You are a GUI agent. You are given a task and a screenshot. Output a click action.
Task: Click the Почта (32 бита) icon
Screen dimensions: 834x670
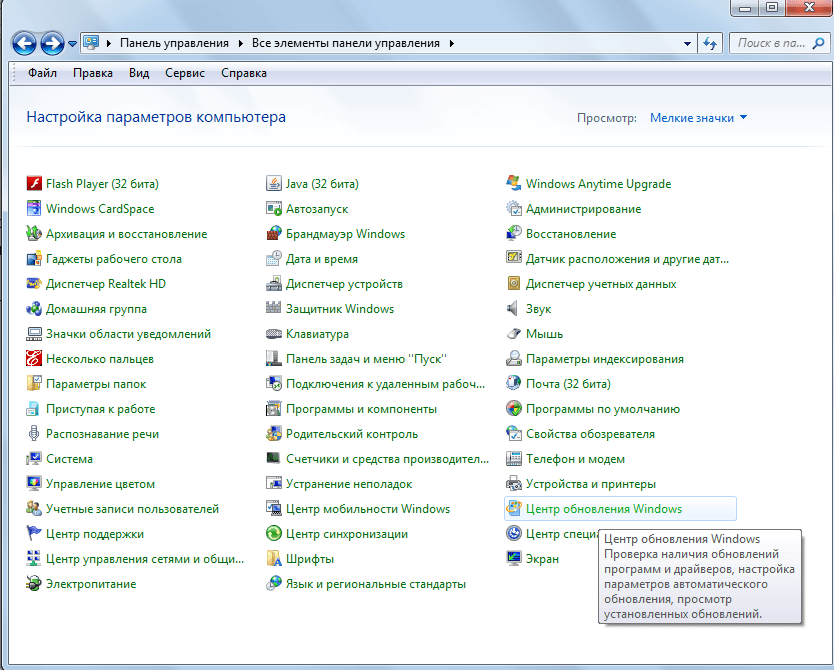pos(513,383)
